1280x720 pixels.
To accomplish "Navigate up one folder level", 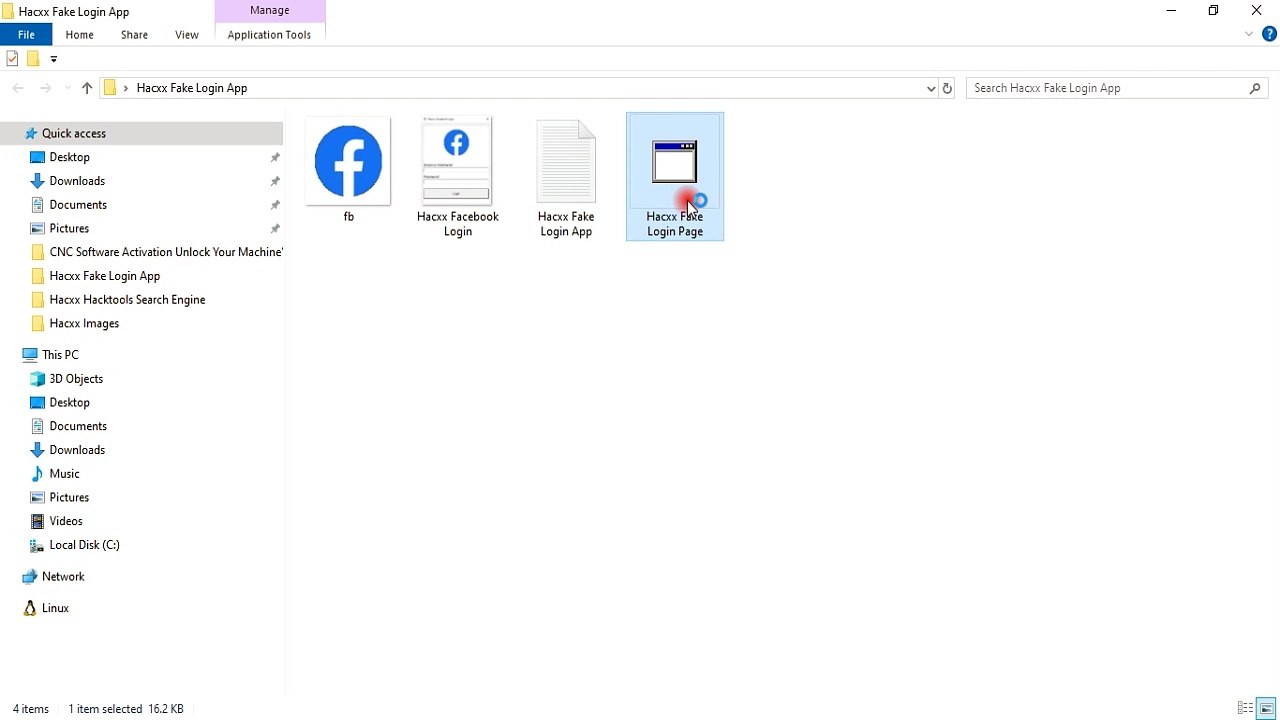I will tap(87, 88).
